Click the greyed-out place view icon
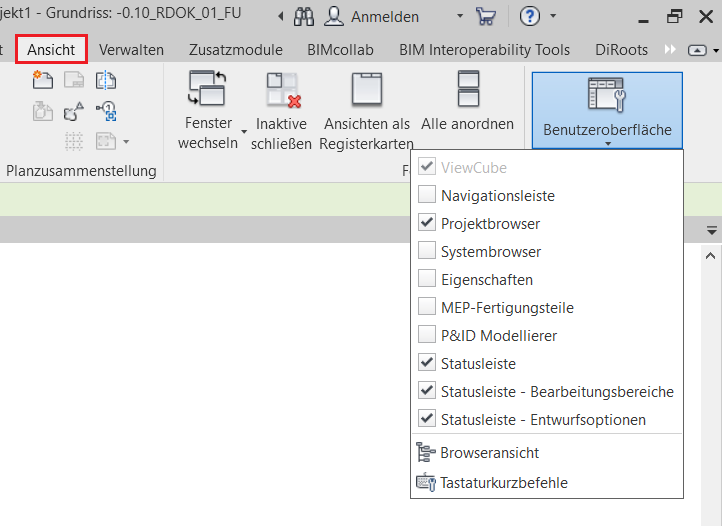 click(42, 111)
